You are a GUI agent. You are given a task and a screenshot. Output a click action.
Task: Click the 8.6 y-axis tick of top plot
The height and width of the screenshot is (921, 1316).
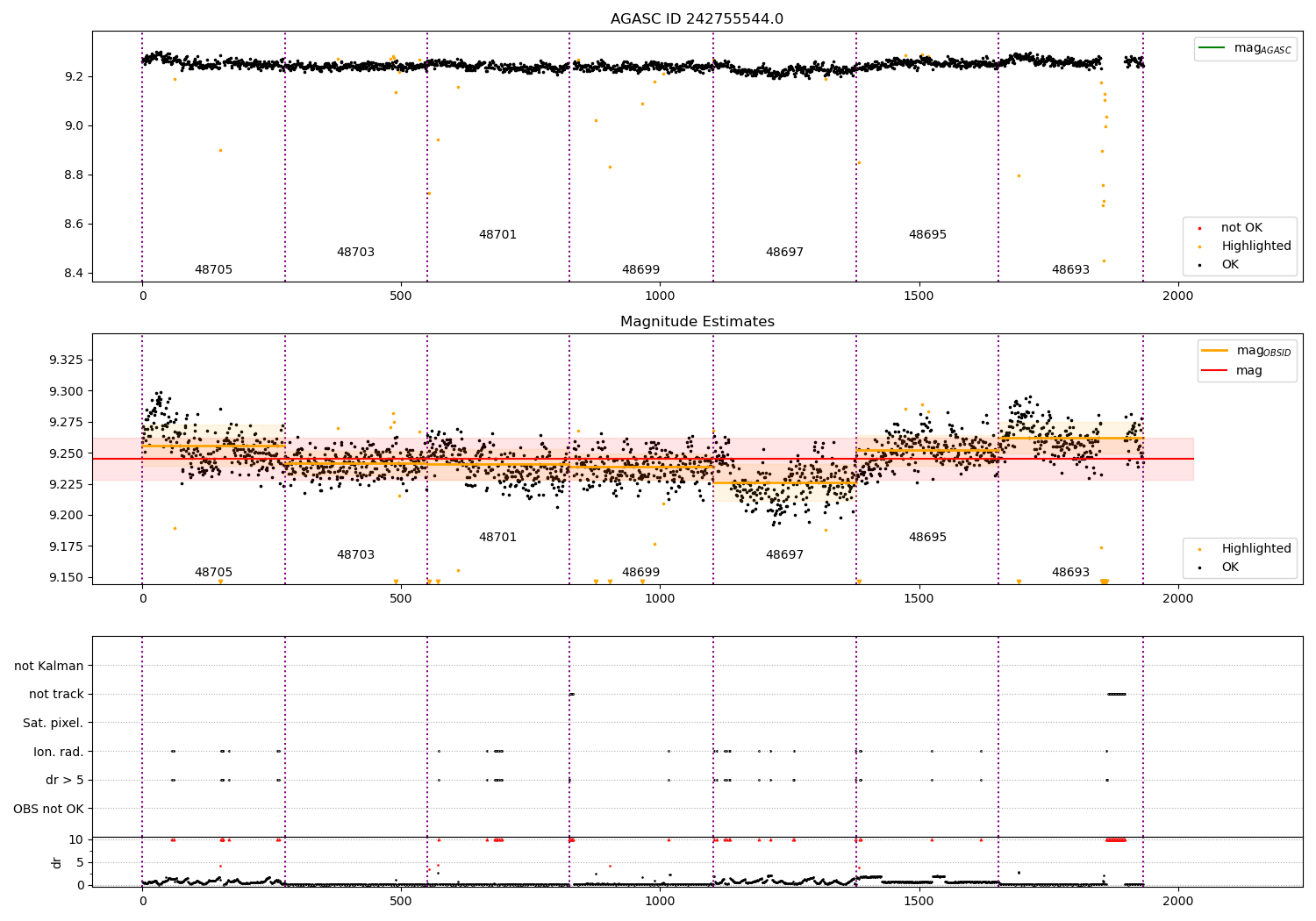pos(75,225)
